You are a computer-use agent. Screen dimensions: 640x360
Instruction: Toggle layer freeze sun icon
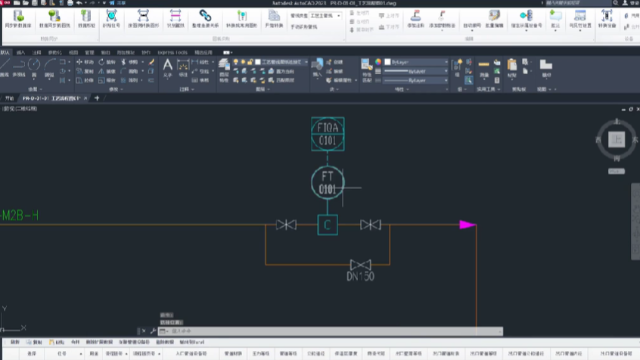click(x=243, y=62)
